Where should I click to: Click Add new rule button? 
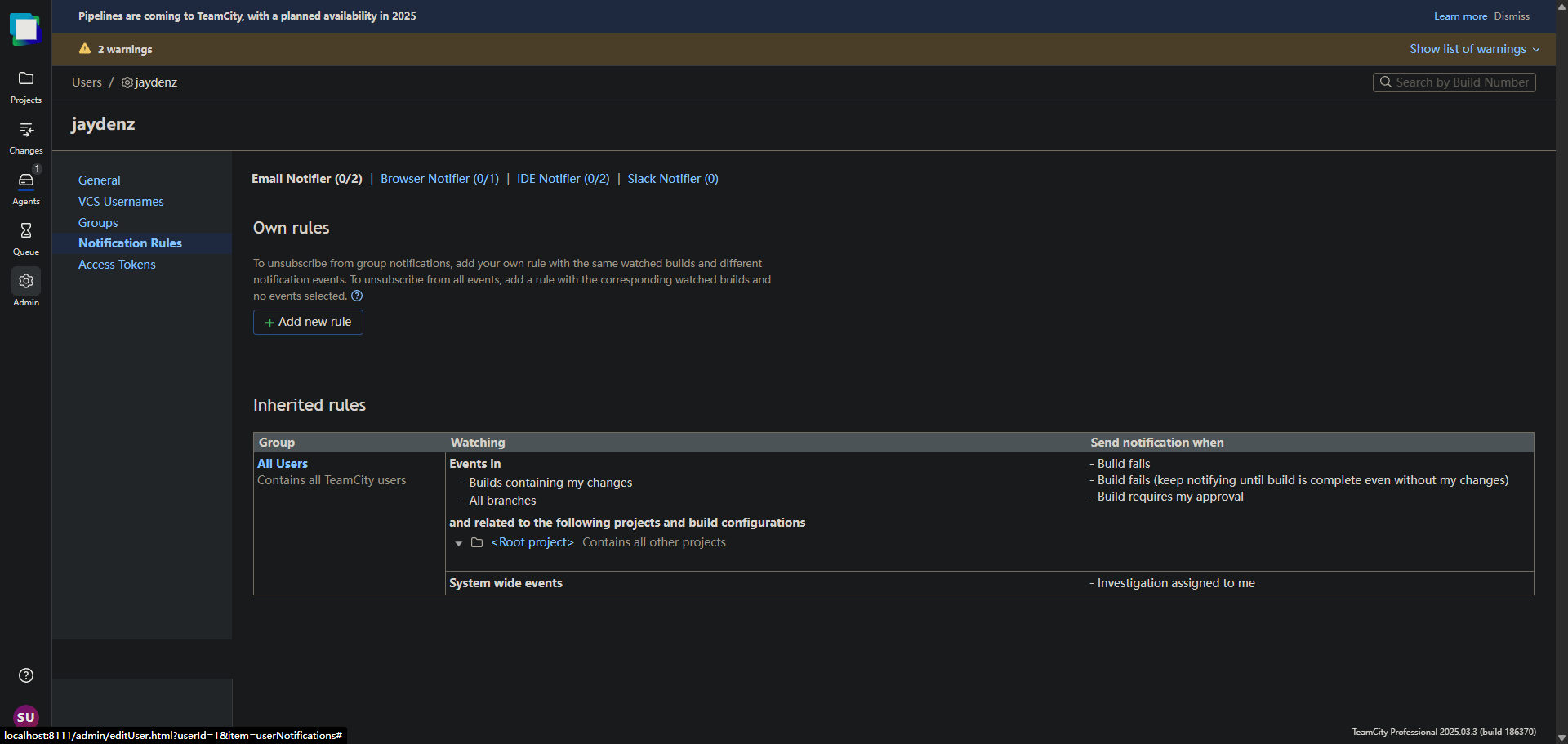pyautogui.click(x=308, y=322)
